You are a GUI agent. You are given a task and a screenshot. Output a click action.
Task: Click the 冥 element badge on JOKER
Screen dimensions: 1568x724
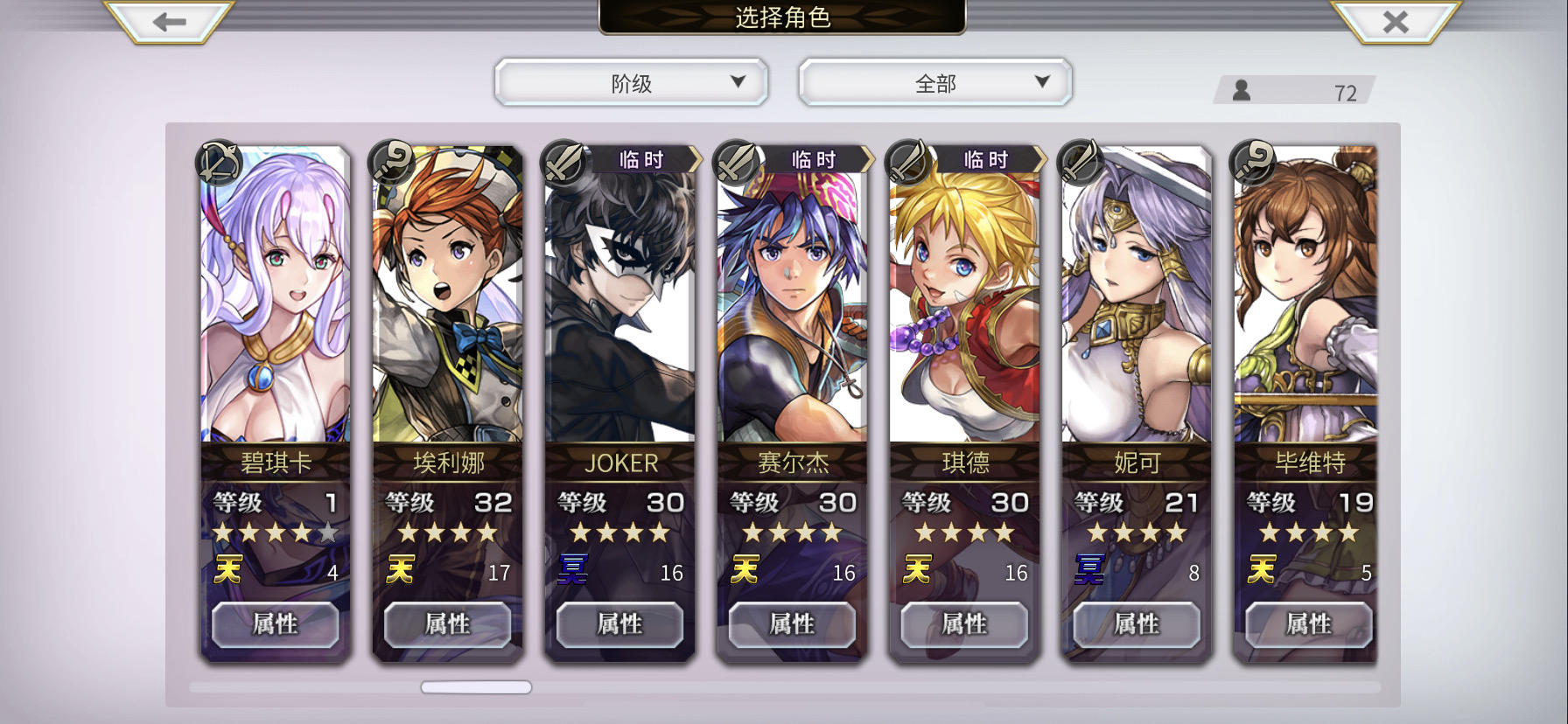(x=572, y=570)
